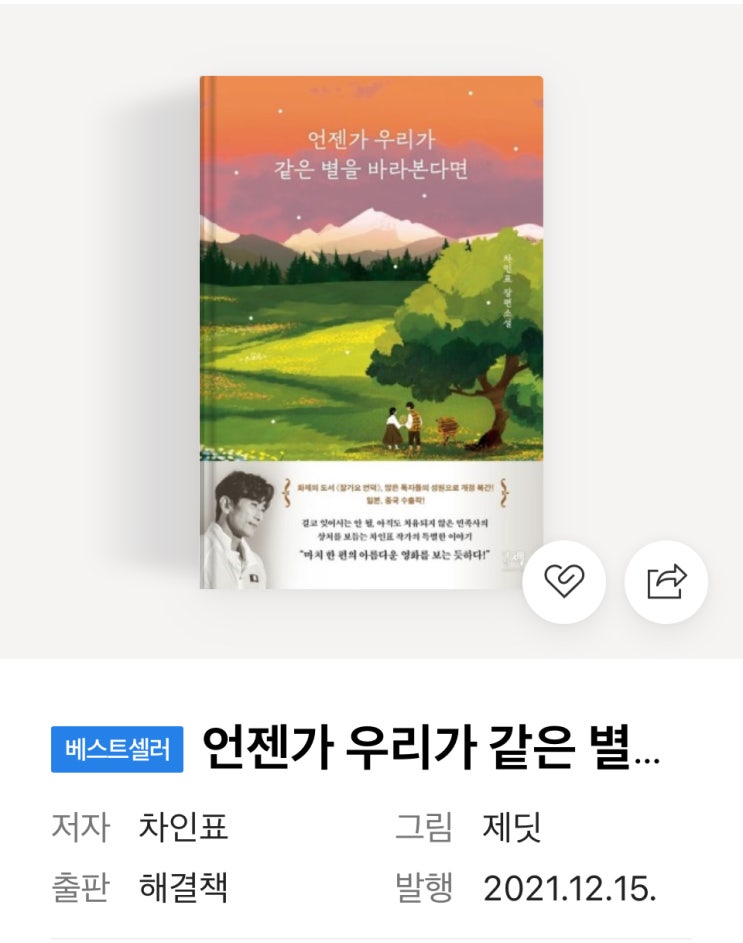Tap vertical 차인표 장편소설 text on cover
Image resolution: width=743 pixels, height=943 pixels.
coord(506,289)
